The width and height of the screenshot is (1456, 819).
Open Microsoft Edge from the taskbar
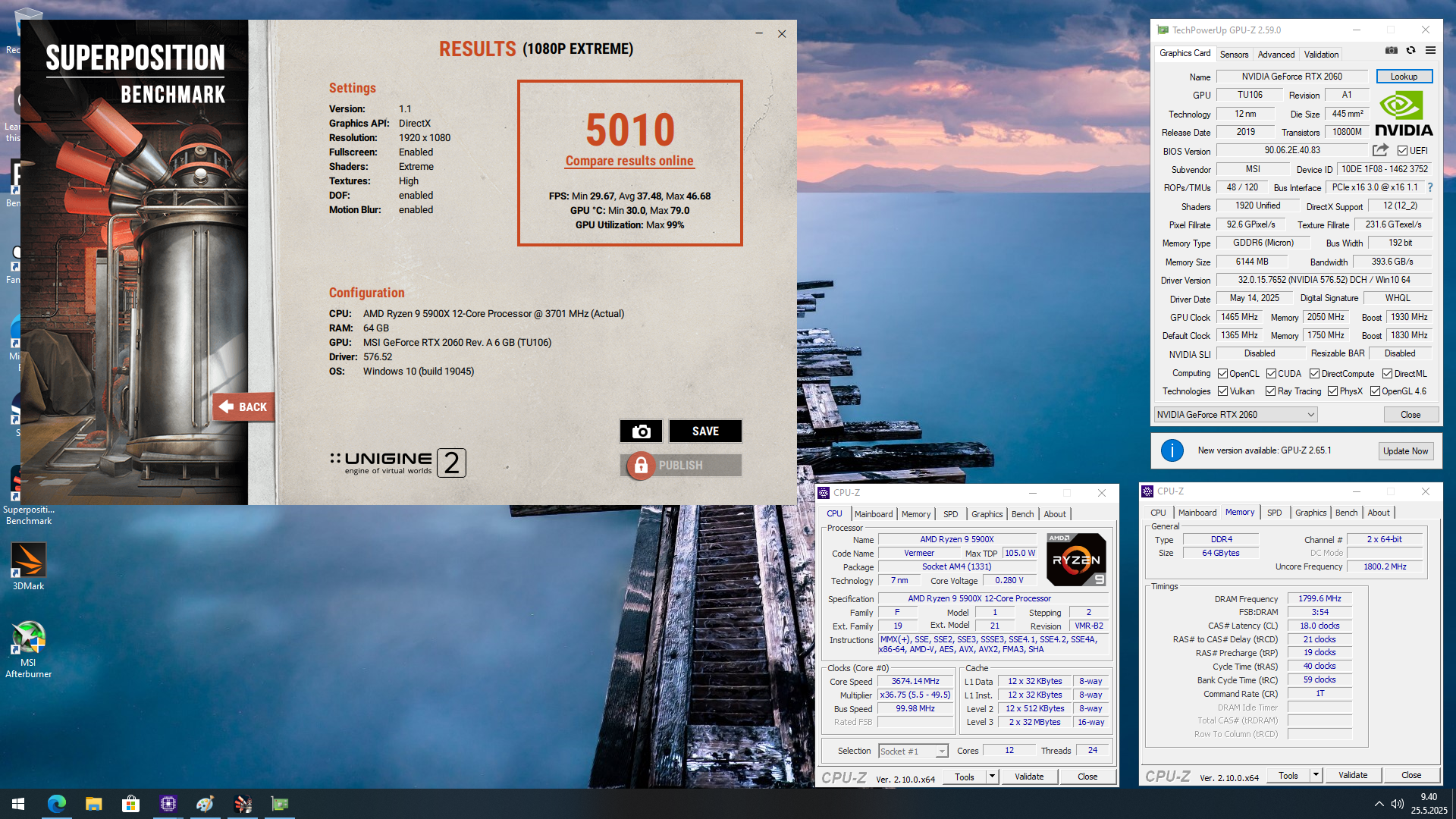(57, 804)
